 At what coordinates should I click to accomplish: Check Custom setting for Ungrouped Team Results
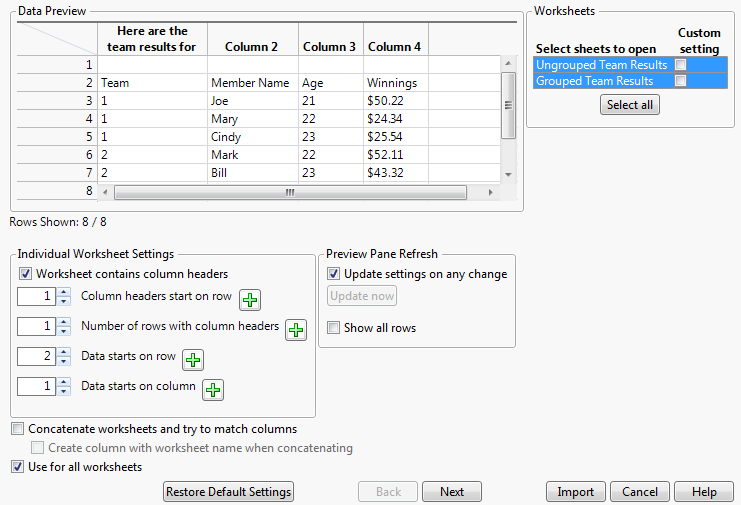pos(681,65)
